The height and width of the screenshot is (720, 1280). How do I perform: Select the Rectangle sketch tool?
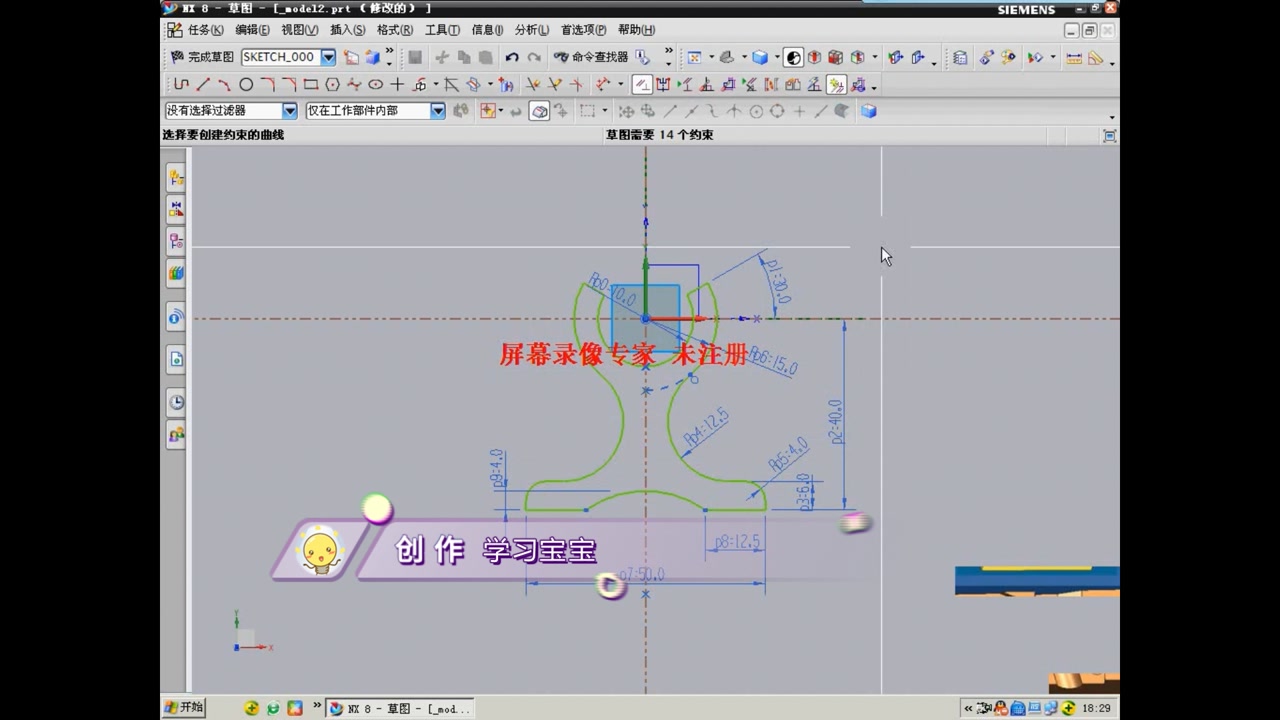311,85
